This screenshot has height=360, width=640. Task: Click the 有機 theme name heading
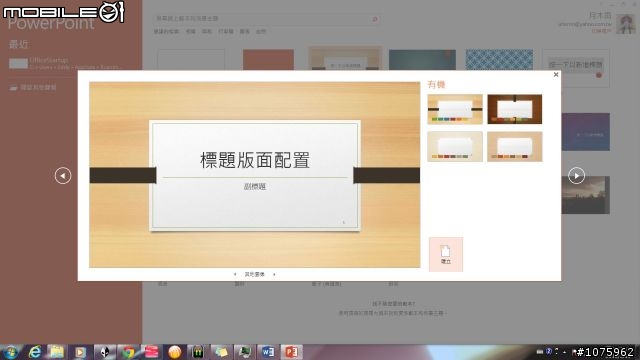436,84
